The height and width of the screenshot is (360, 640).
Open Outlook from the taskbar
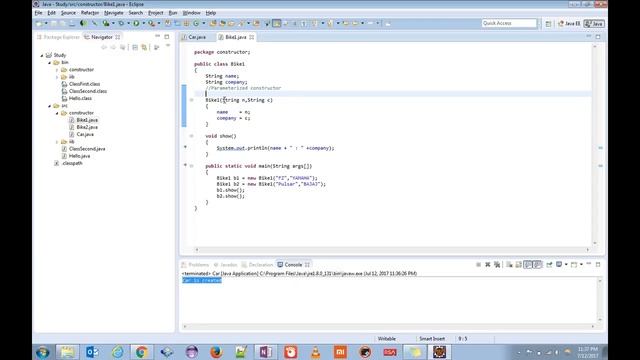pos(92,352)
